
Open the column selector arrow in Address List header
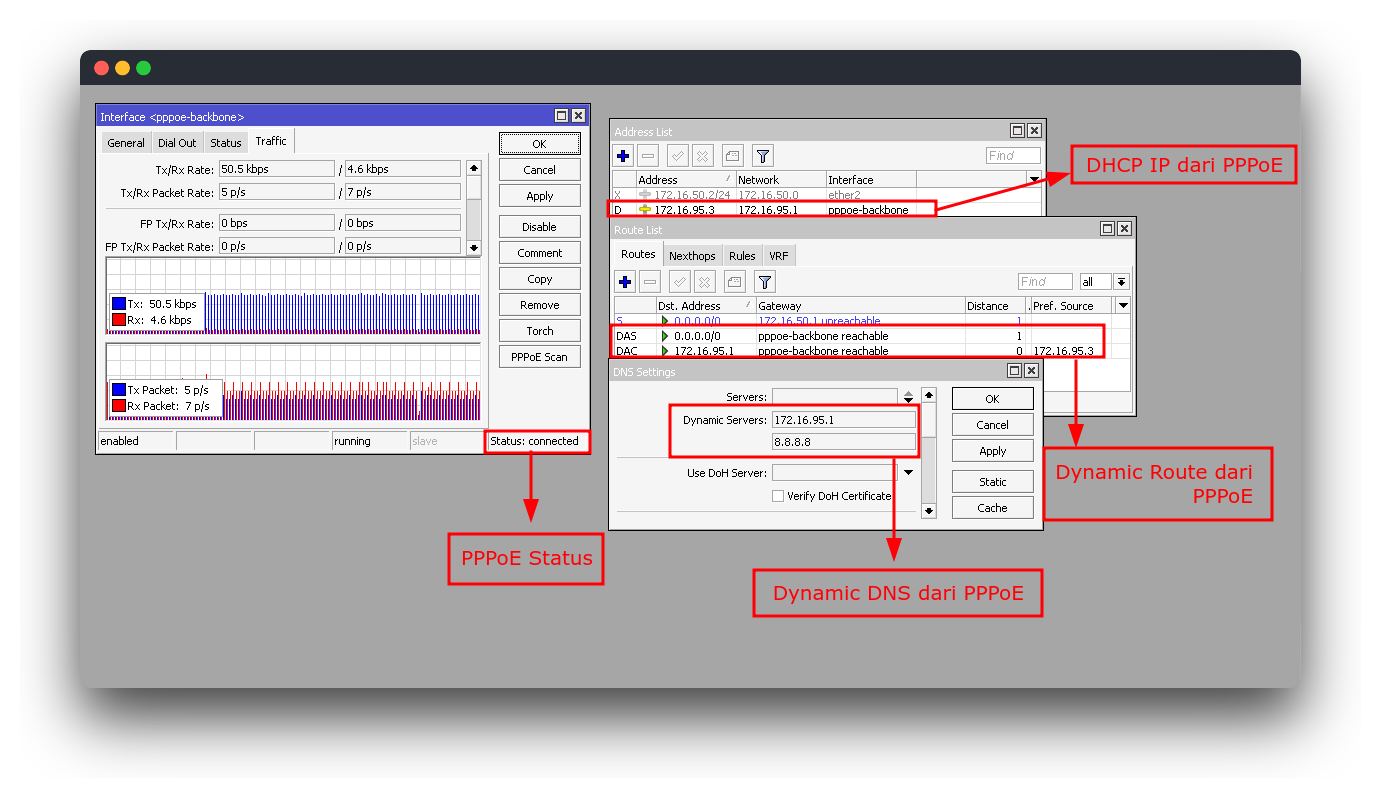coord(1032,179)
